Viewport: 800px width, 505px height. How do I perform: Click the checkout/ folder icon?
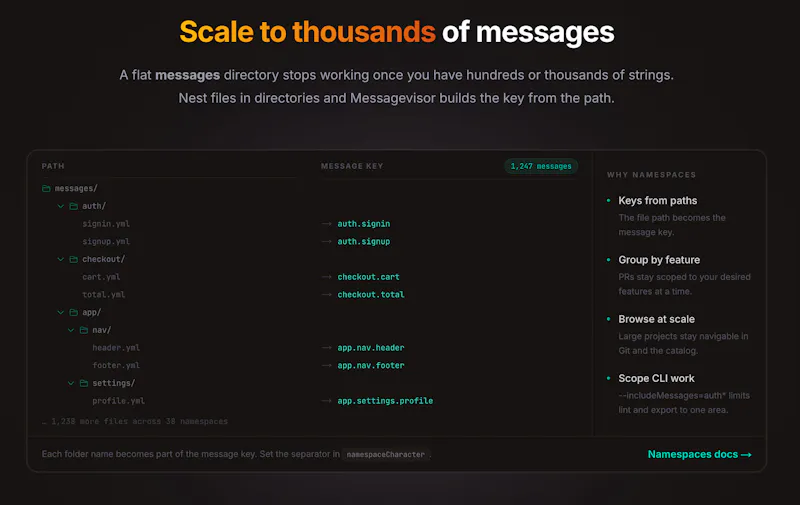pos(73,259)
